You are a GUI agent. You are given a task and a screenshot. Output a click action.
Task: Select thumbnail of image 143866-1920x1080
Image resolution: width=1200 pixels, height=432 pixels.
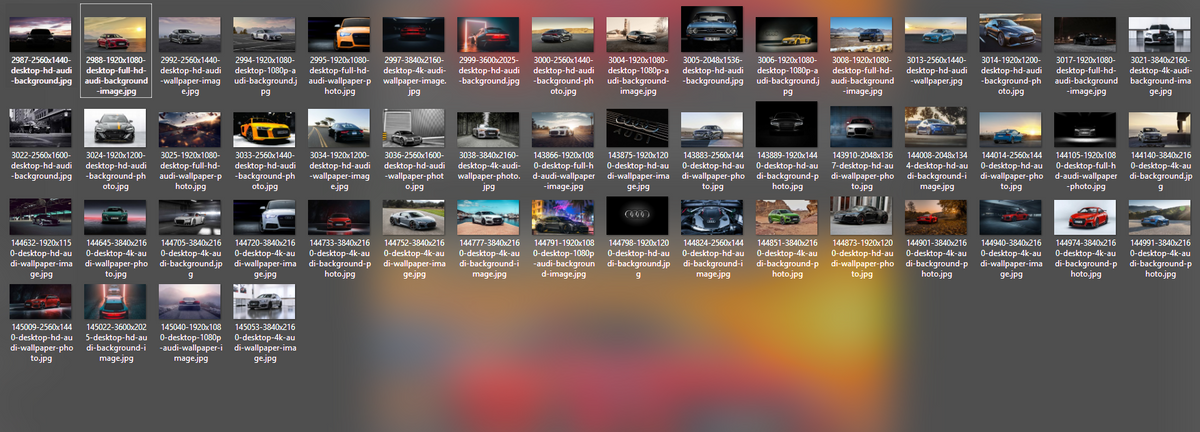pos(564,130)
